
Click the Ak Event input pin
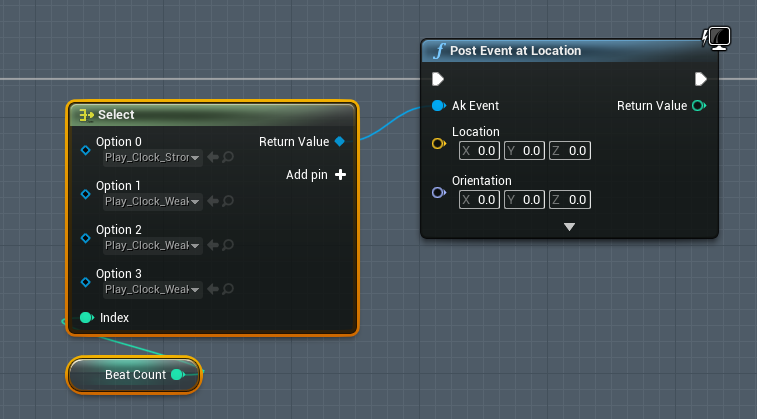tap(438, 105)
